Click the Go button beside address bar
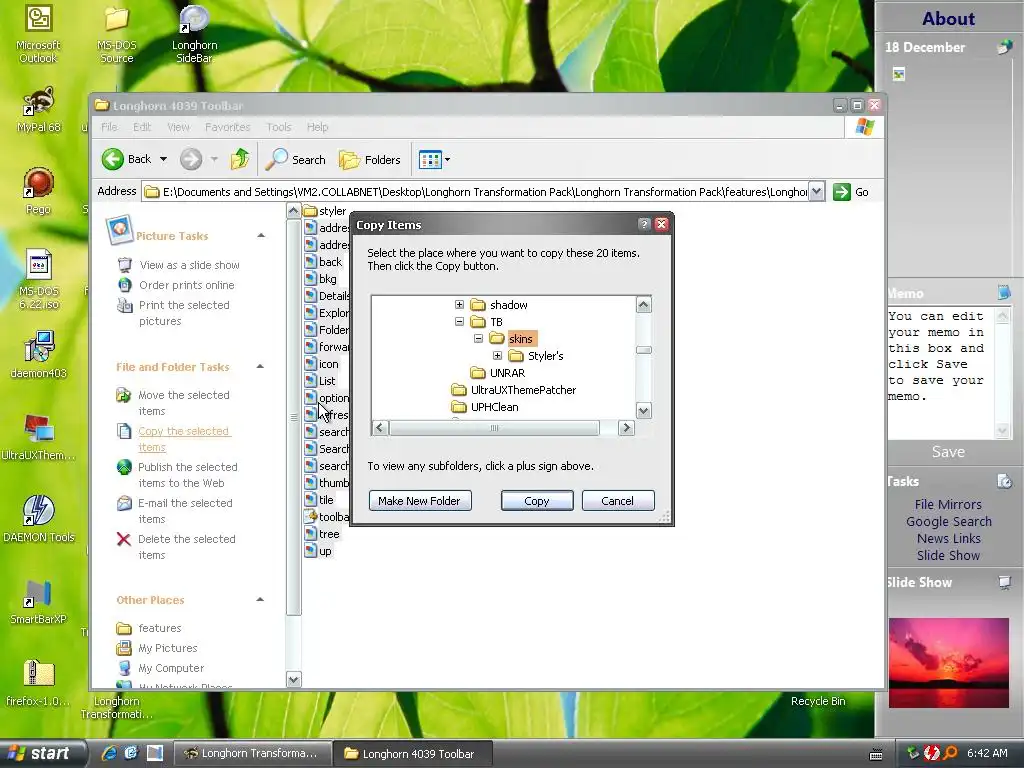This screenshot has width=1024, height=768. [x=851, y=192]
